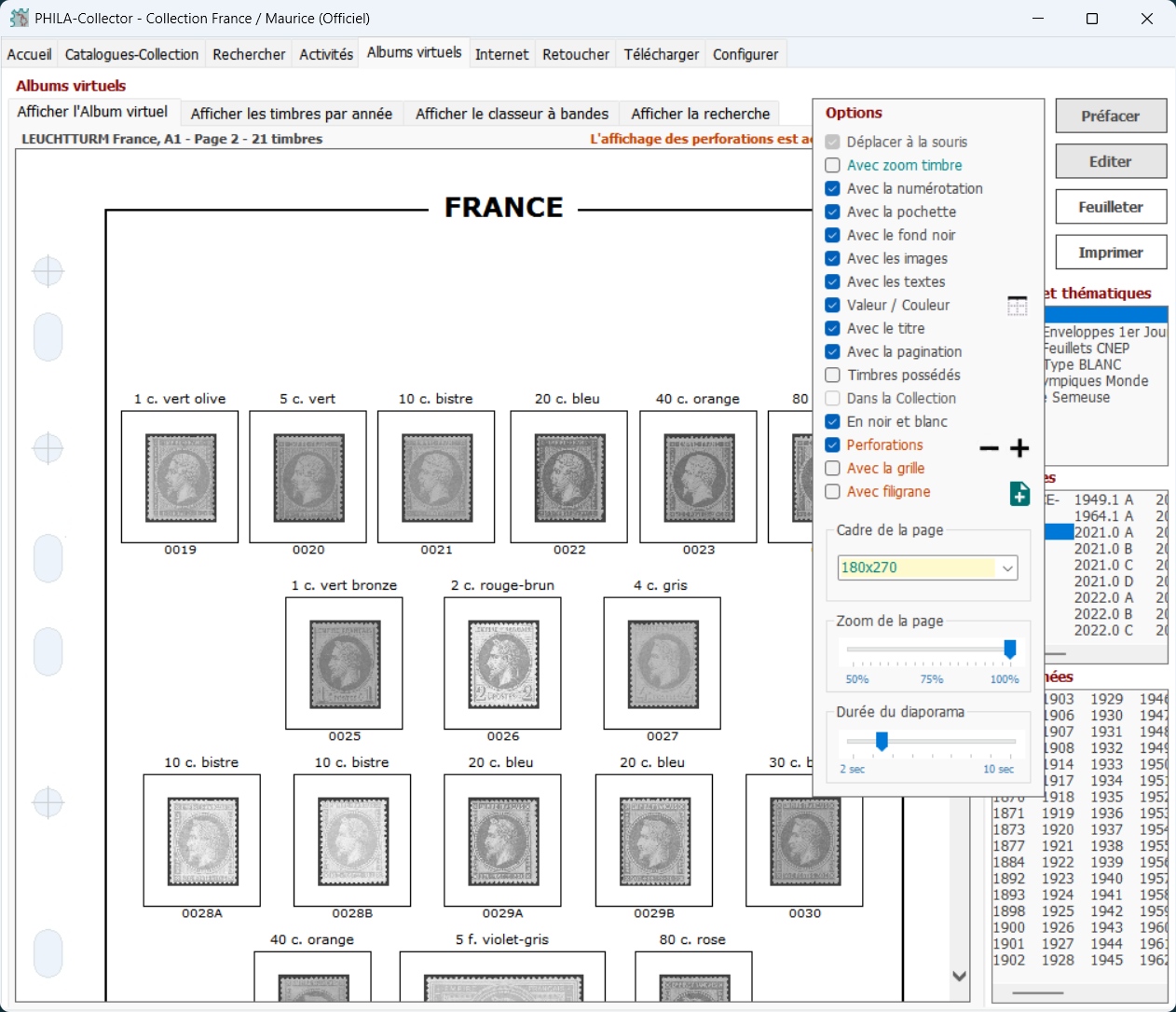1176x1012 pixels.
Task: Increase perforations with the plus icon
Action: click(1020, 448)
